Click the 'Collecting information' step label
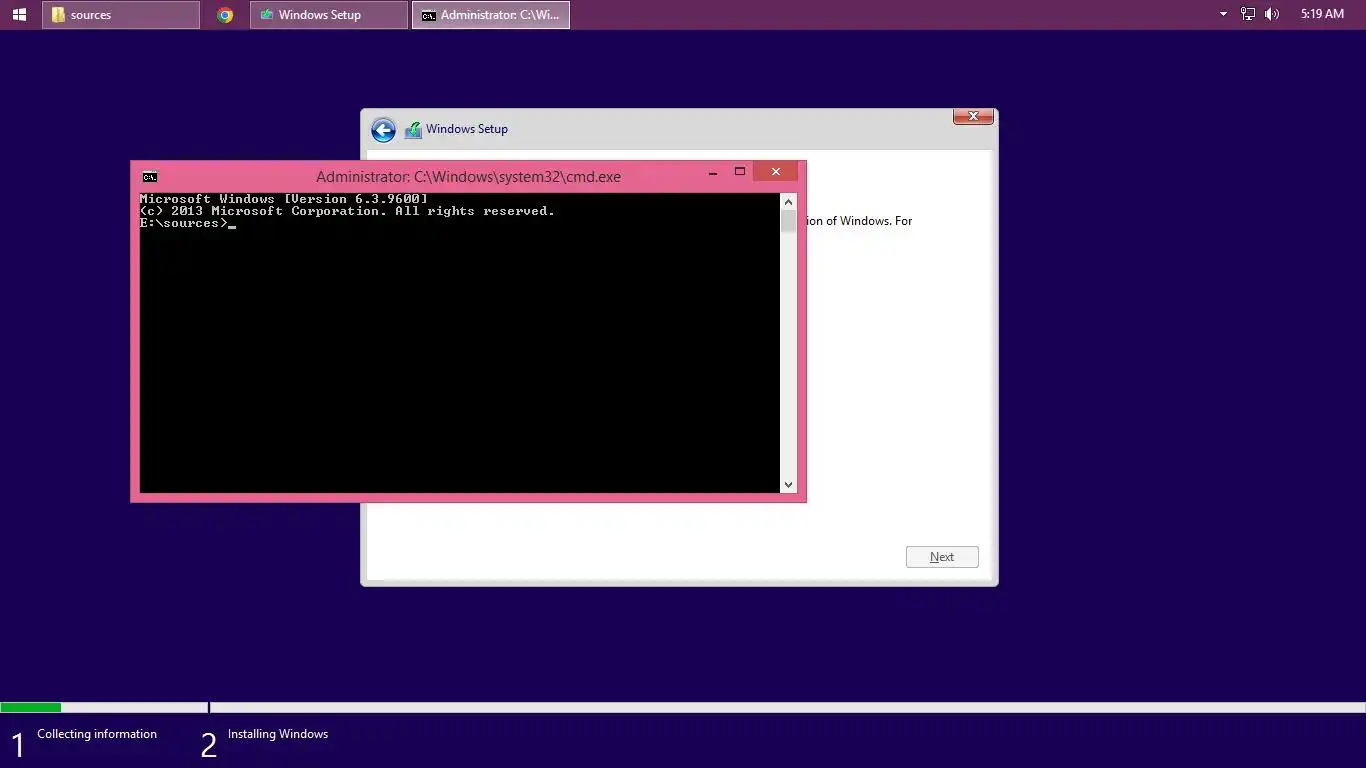Screen dimensions: 1366x768 [x=97, y=734]
